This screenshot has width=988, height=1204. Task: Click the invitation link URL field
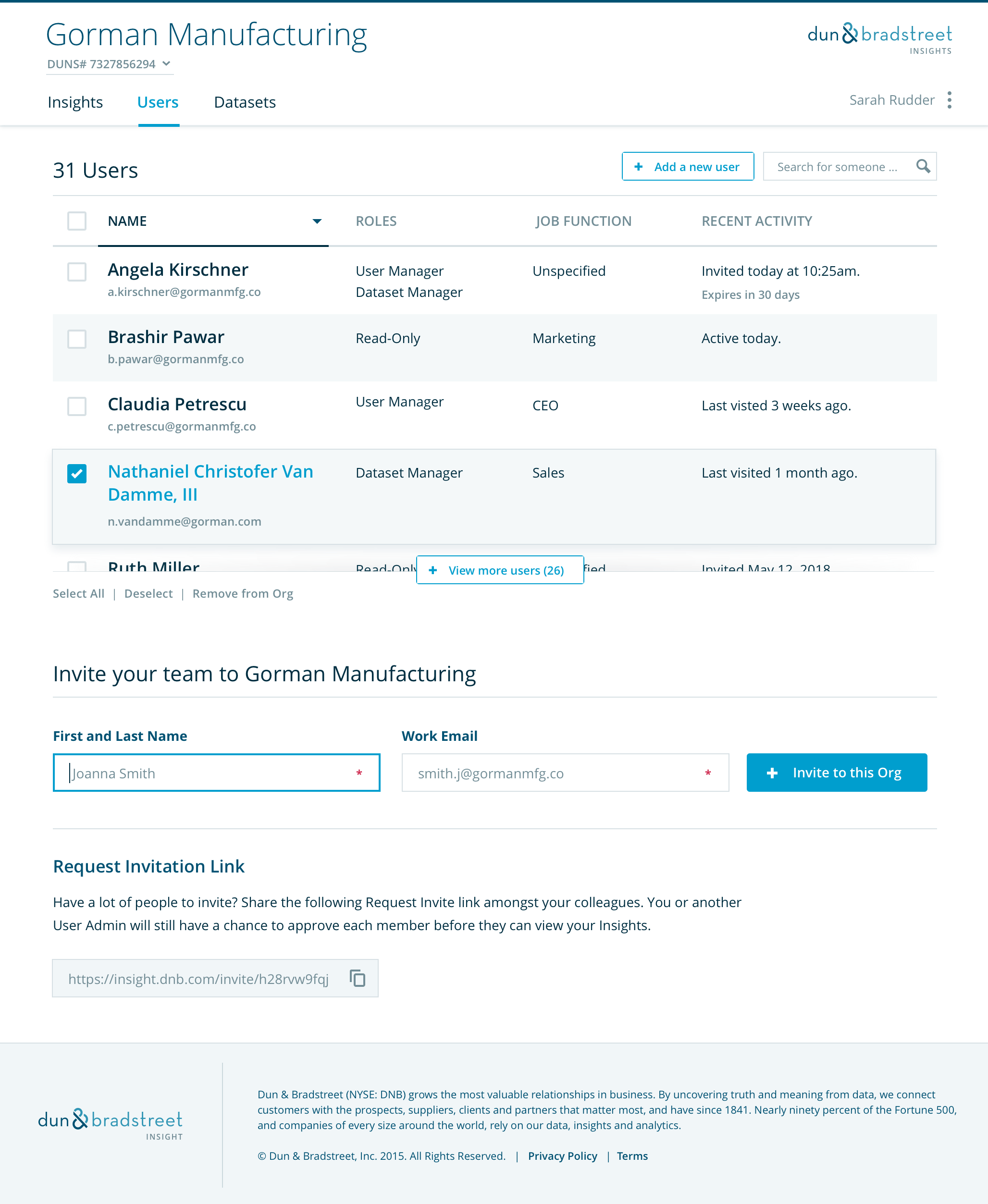tap(215, 978)
